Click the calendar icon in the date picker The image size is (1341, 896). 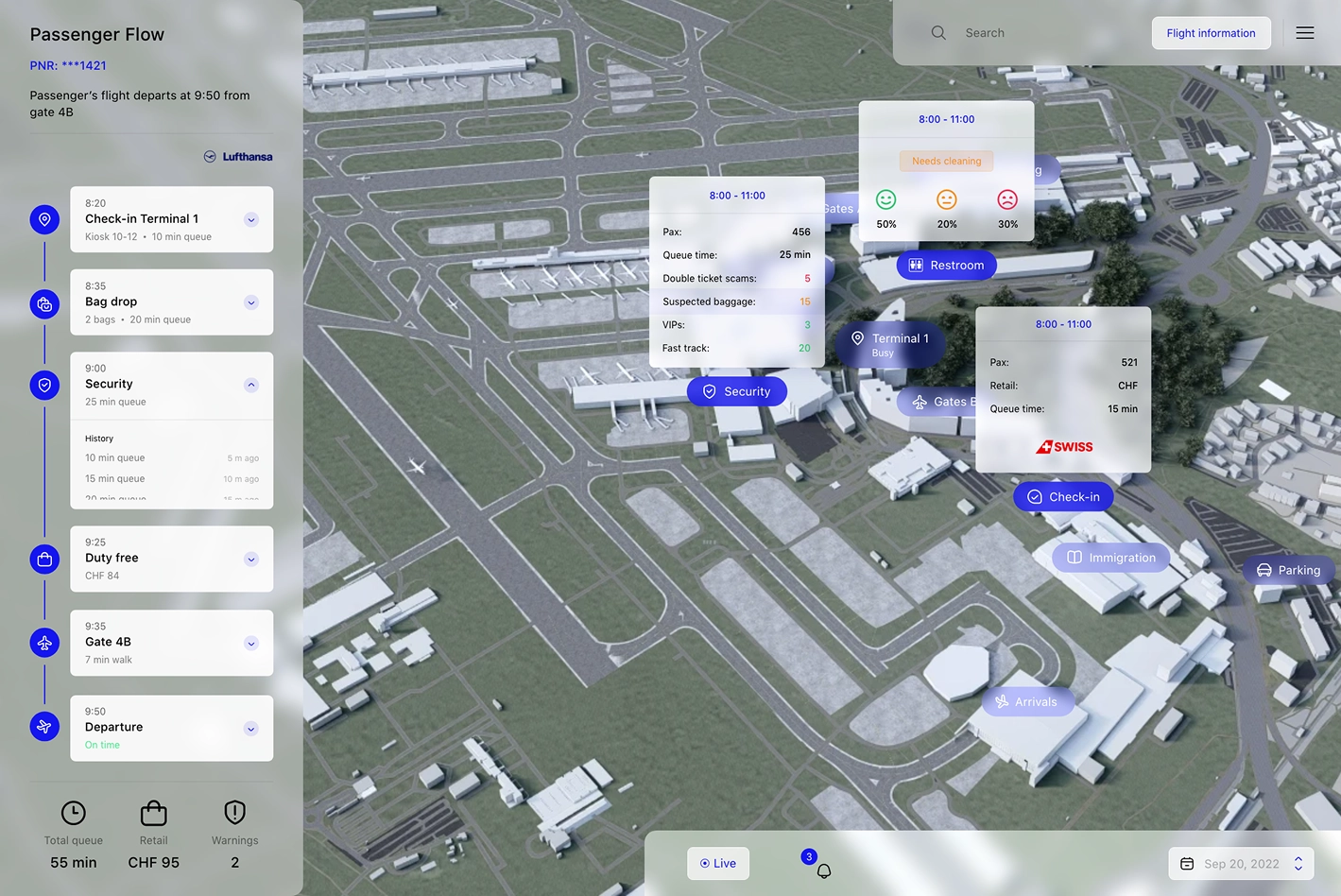pyautogui.click(x=1187, y=864)
